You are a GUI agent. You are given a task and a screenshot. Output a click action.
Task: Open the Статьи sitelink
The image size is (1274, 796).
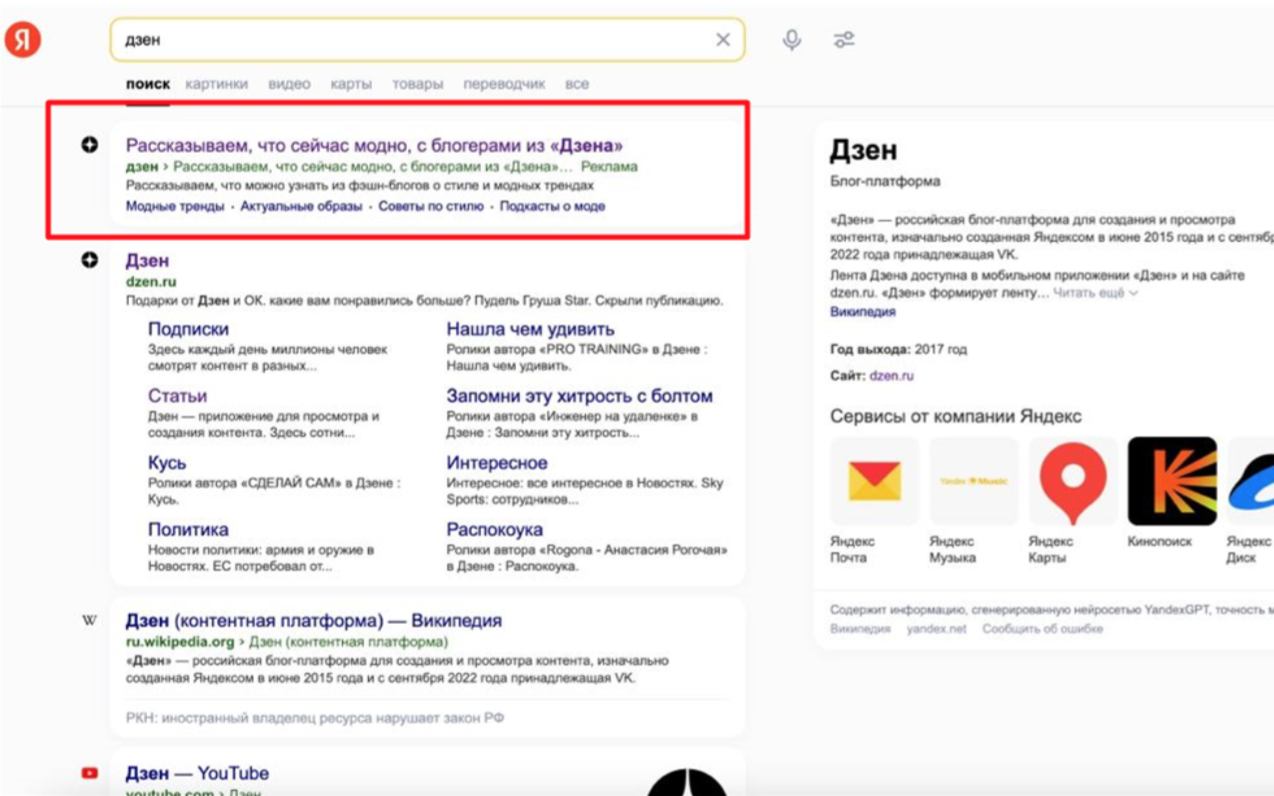click(178, 396)
